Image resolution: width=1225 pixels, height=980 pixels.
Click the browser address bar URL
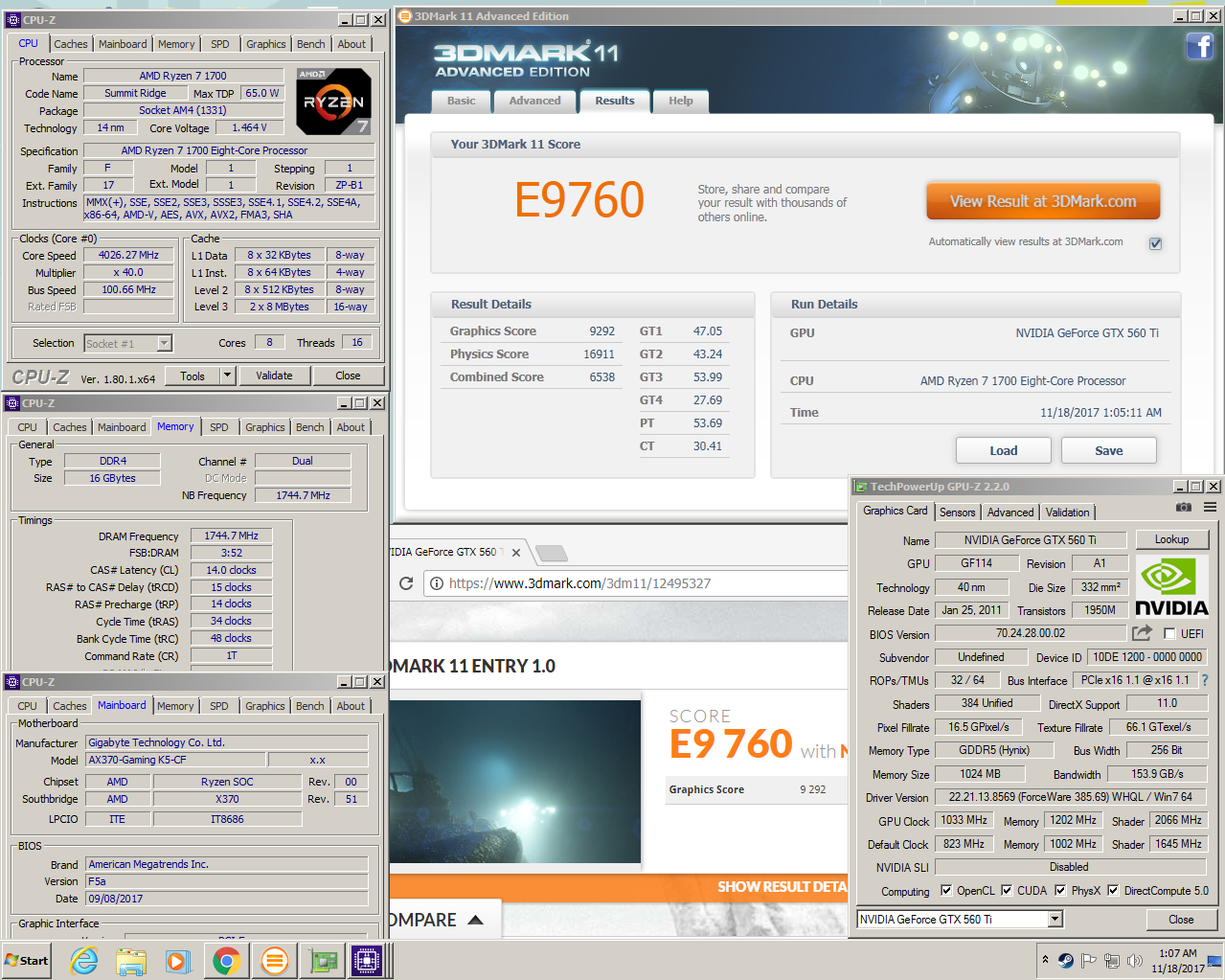[x=579, y=583]
